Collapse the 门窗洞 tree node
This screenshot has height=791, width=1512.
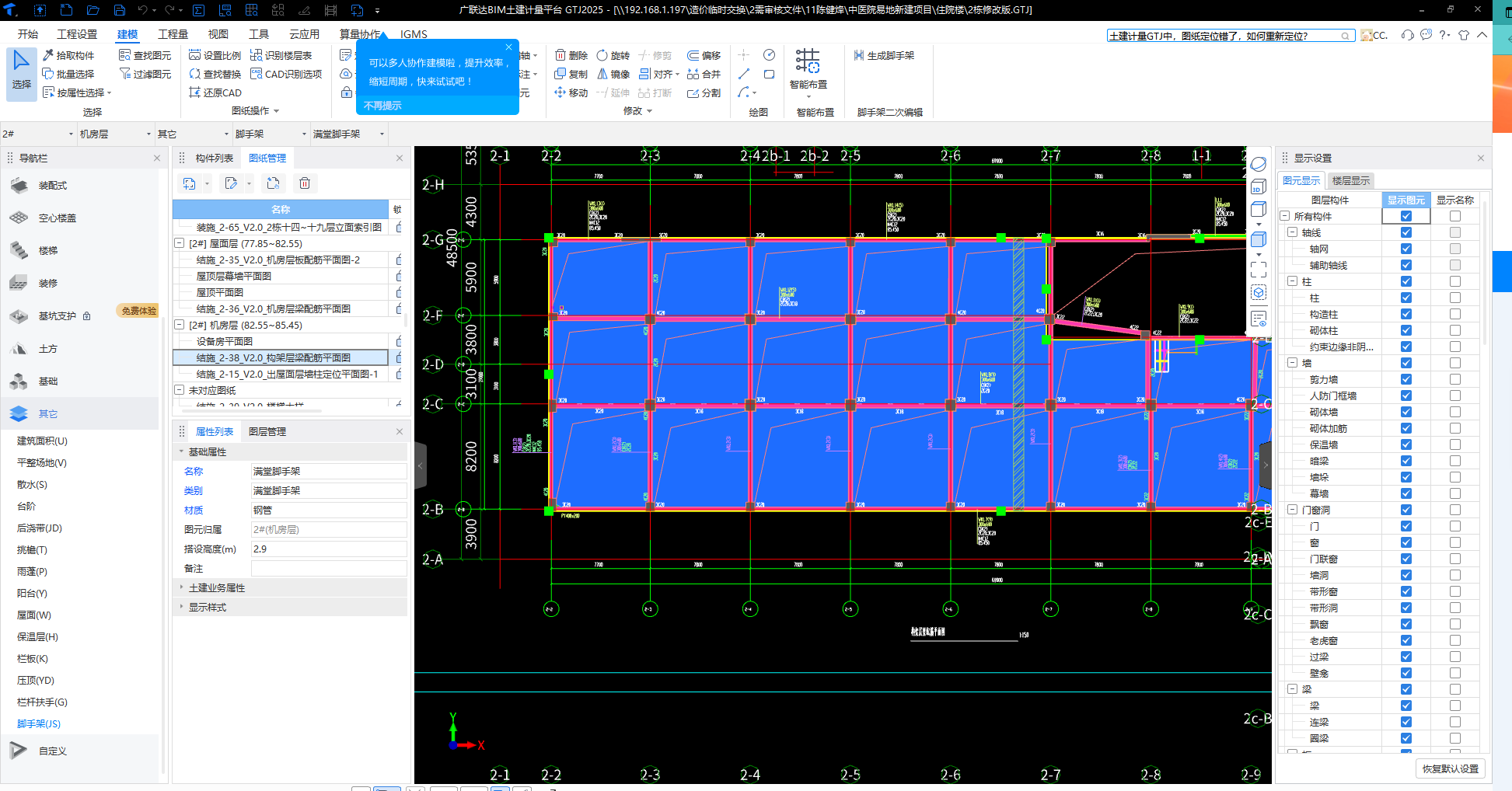(1292, 510)
